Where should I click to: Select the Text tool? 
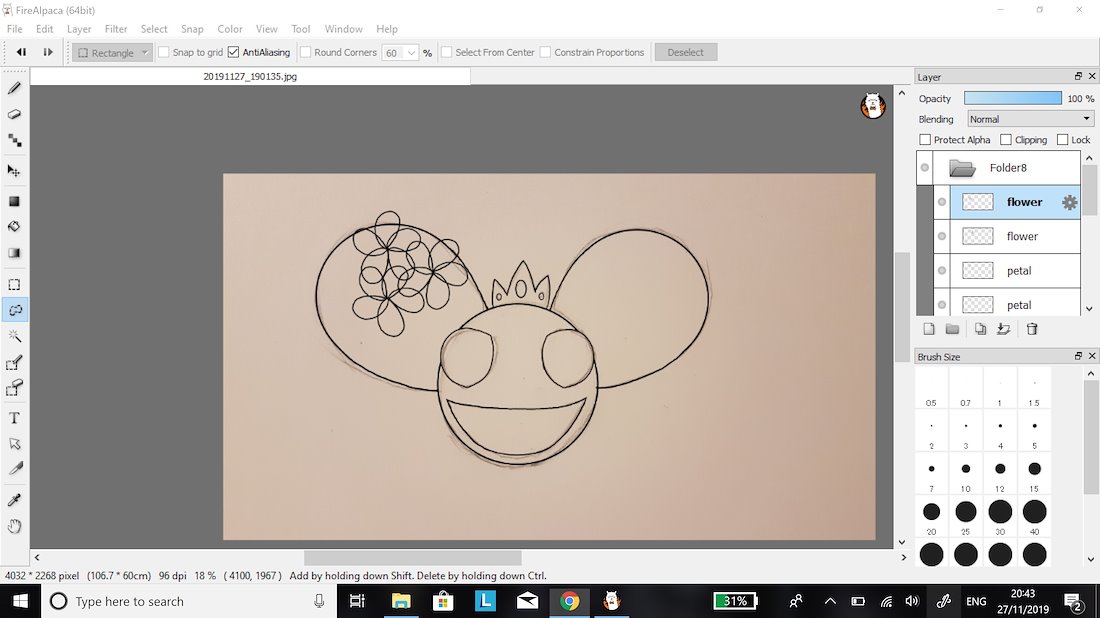click(14, 418)
